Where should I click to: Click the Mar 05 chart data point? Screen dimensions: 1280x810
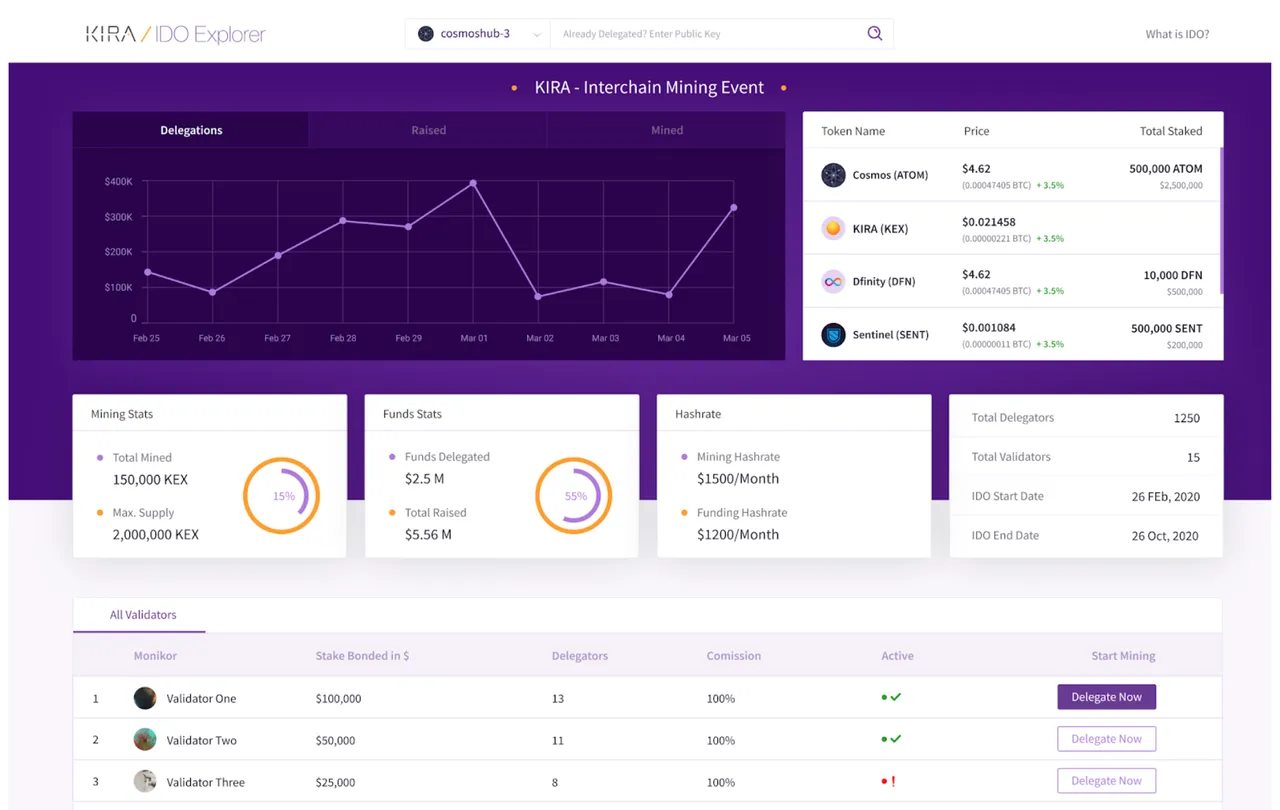(734, 208)
